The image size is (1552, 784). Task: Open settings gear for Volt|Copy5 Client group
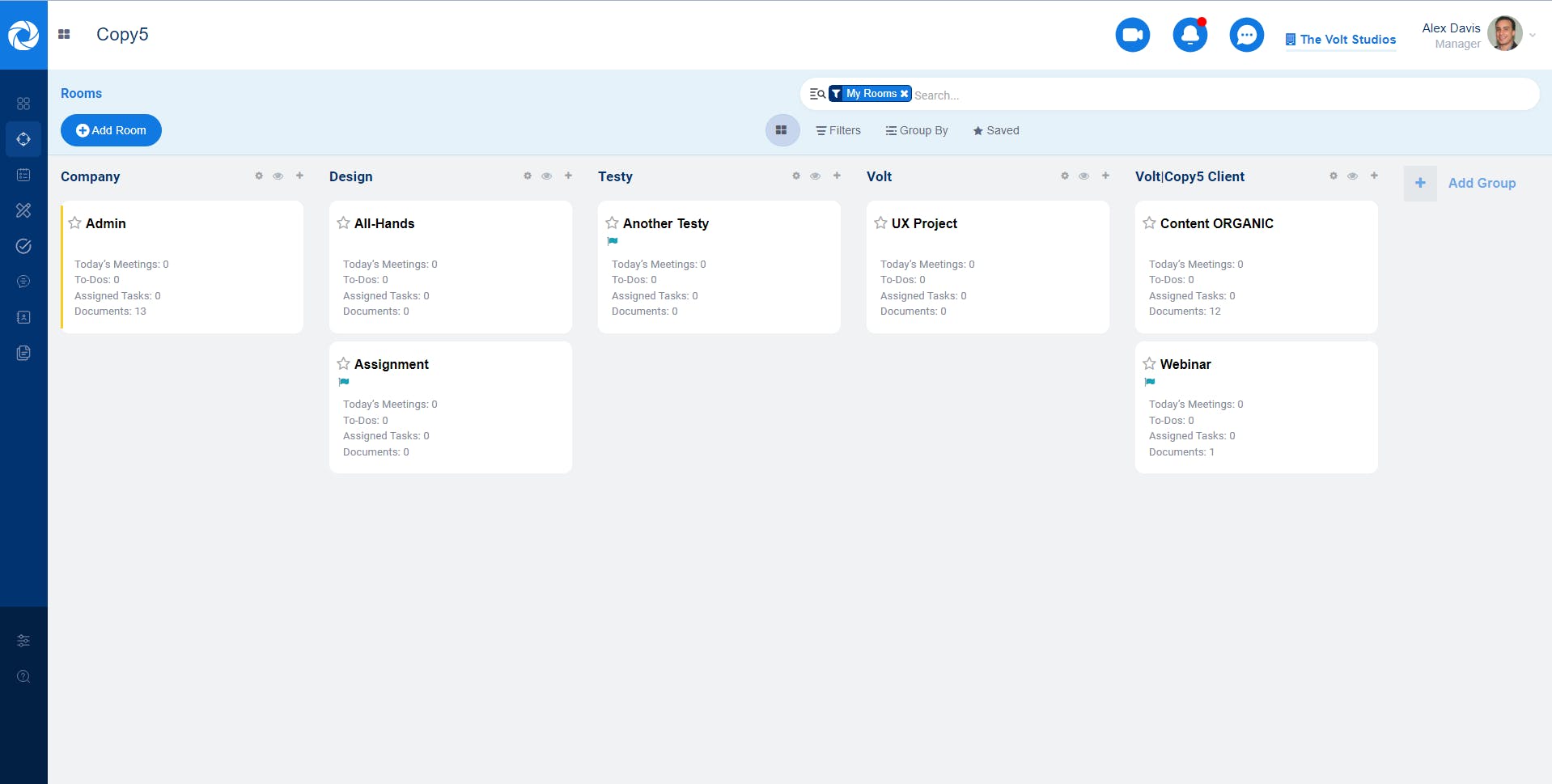point(1334,176)
